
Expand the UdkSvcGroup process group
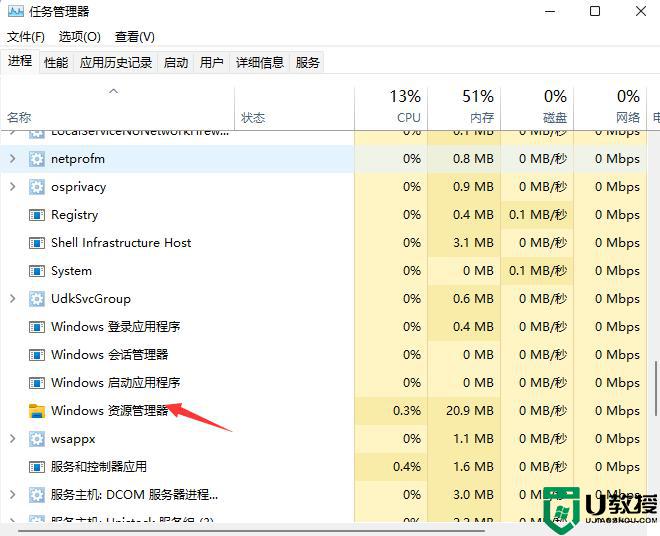pyautogui.click(x=12, y=299)
